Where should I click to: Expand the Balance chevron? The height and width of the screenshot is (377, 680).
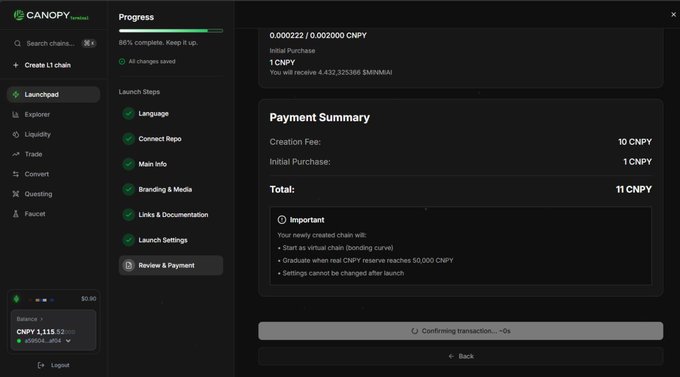42,319
